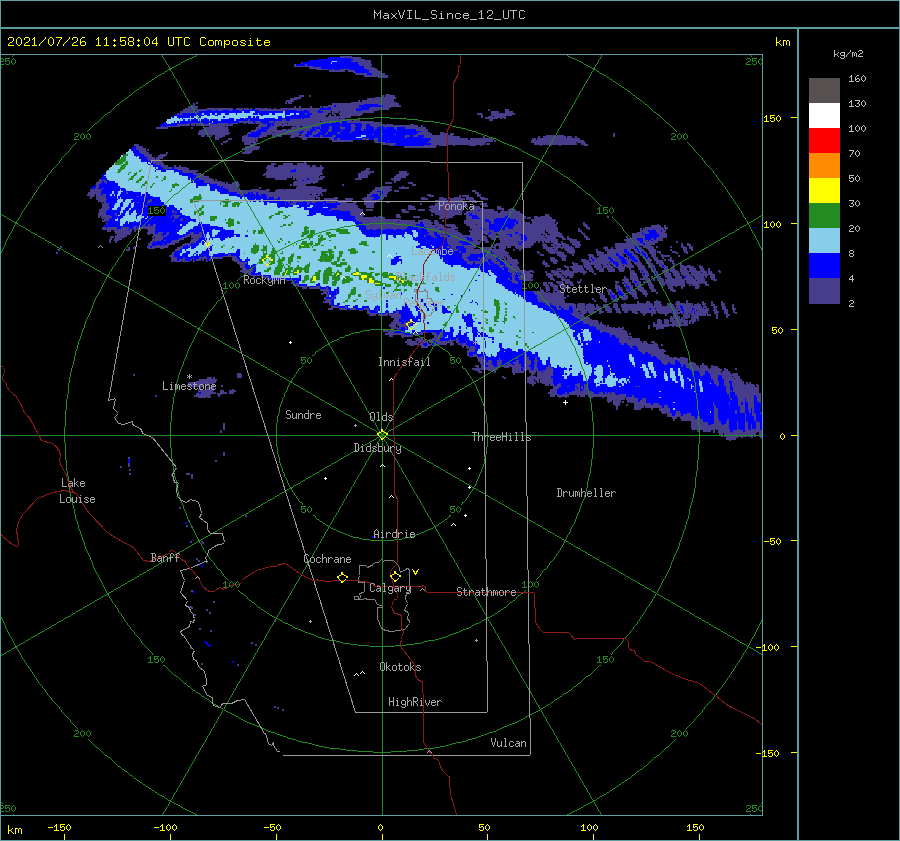Screen dimensions: 900x841
Task: Click the Drumheller label
Action: pyautogui.click(x=586, y=493)
